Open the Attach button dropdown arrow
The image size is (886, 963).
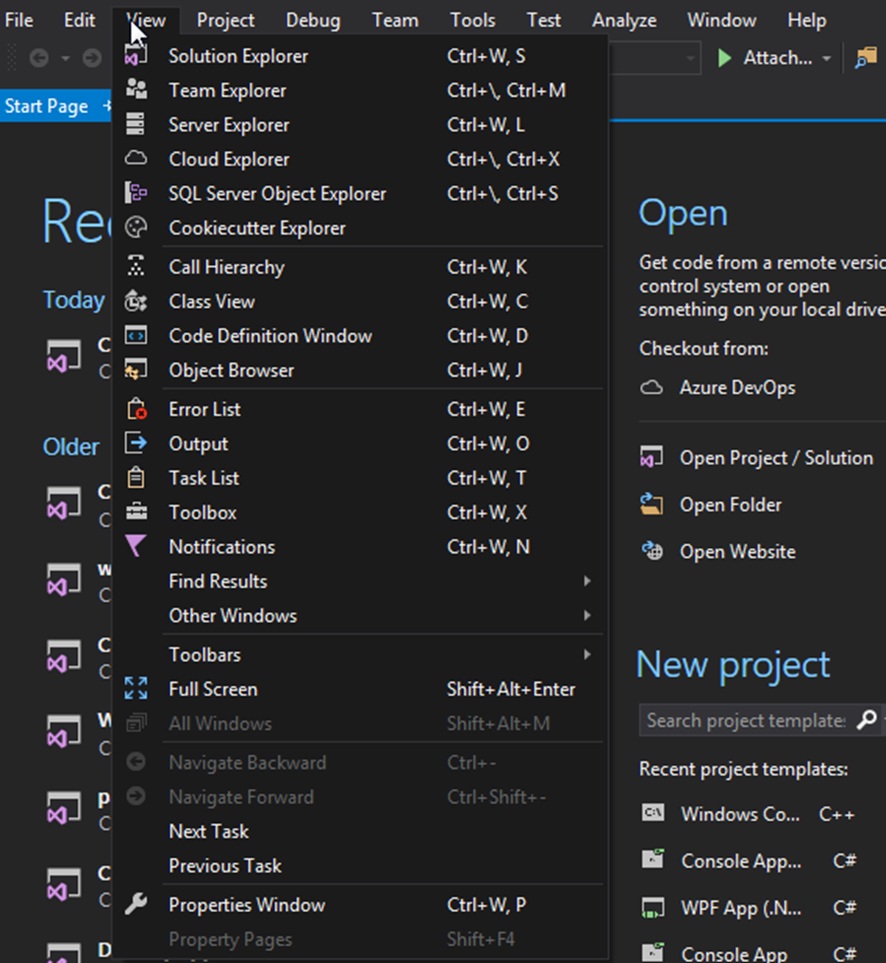pos(826,58)
